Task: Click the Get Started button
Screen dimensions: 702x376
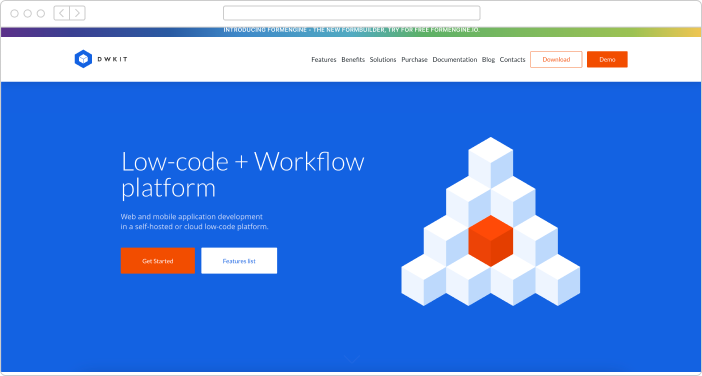Action: [158, 261]
